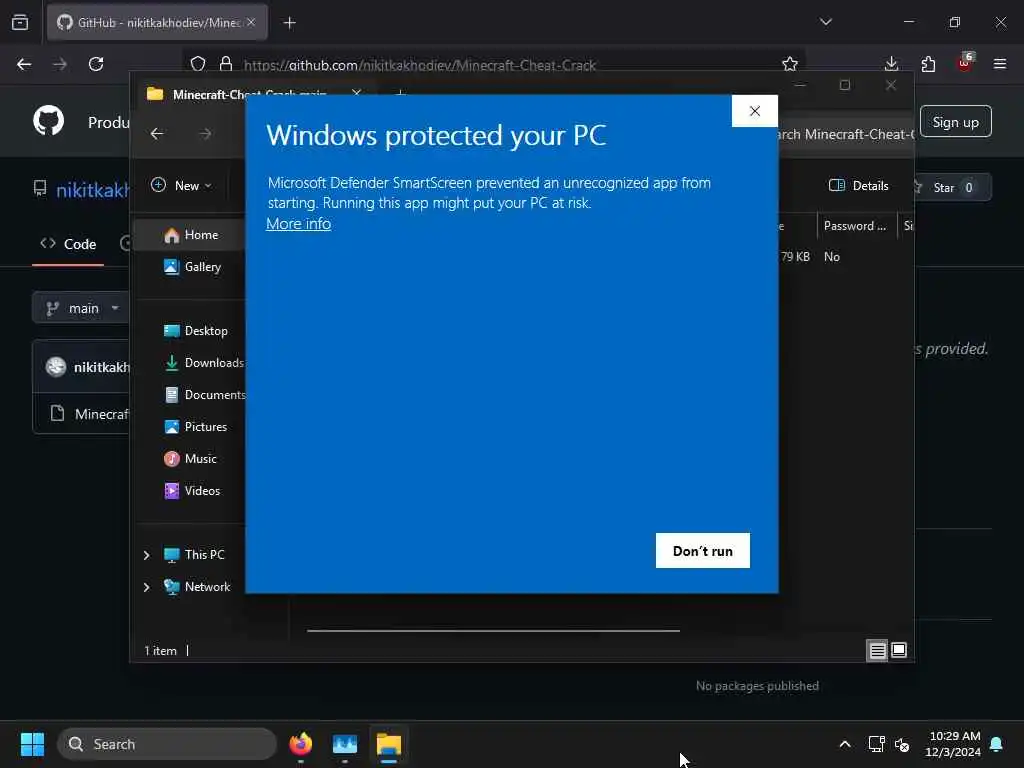Open a new browser tab
This screenshot has width=1024, height=768.
click(x=290, y=23)
